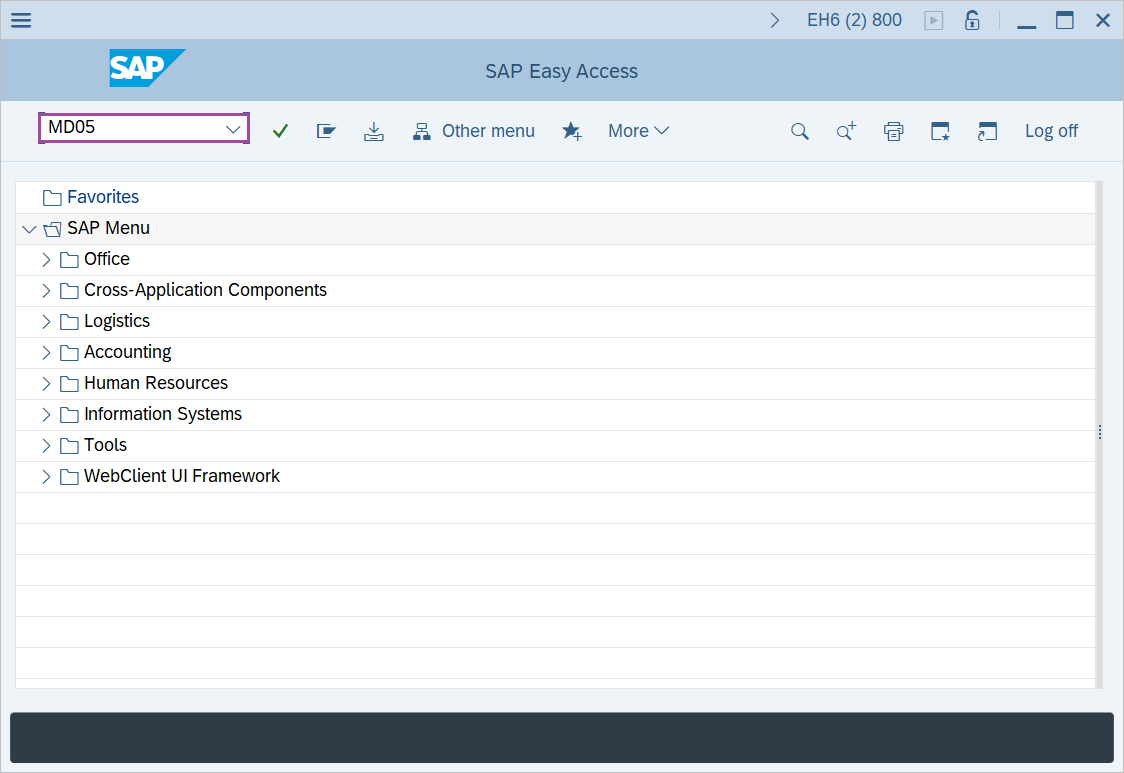Open the More menu

tap(638, 130)
